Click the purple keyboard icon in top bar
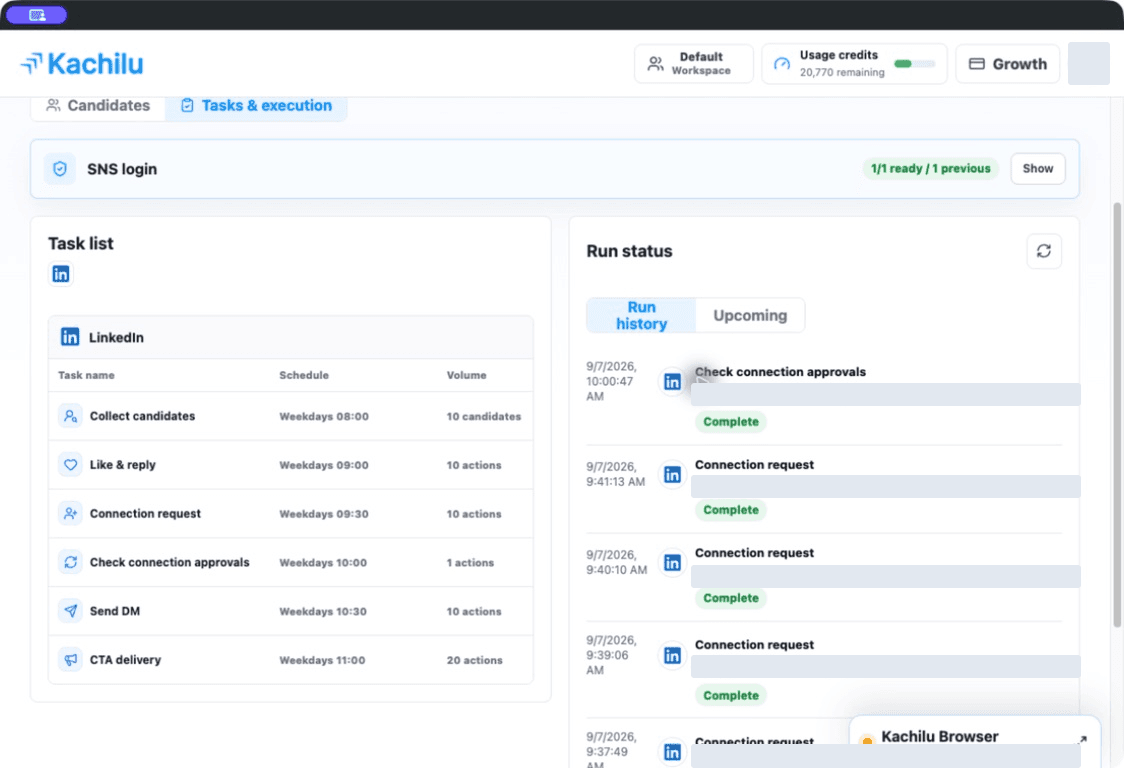Image resolution: width=1124 pixels, height=768 pixels. 37,14
